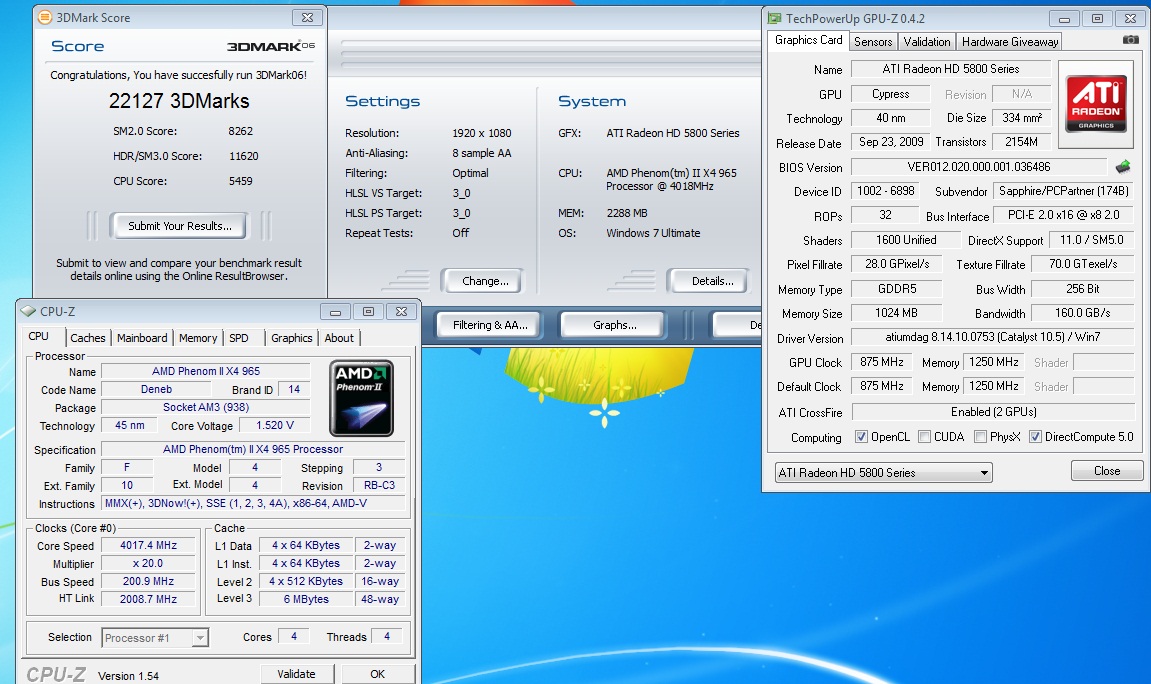The width and height of the screenshot is (1151, 684).
Task: Click the ATI Radeon logo in GPU-Z
Action: pos(1096,103)
